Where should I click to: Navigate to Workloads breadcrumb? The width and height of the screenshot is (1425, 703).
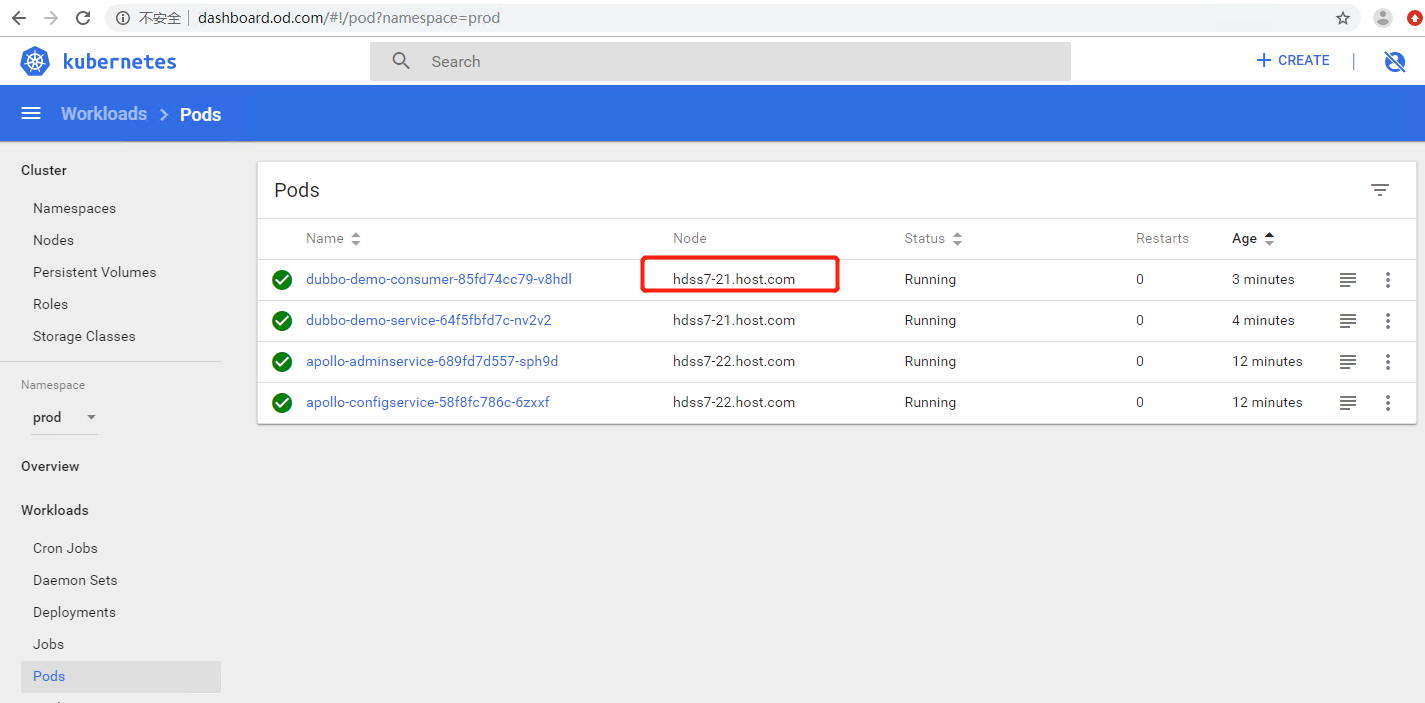(104, 114)
